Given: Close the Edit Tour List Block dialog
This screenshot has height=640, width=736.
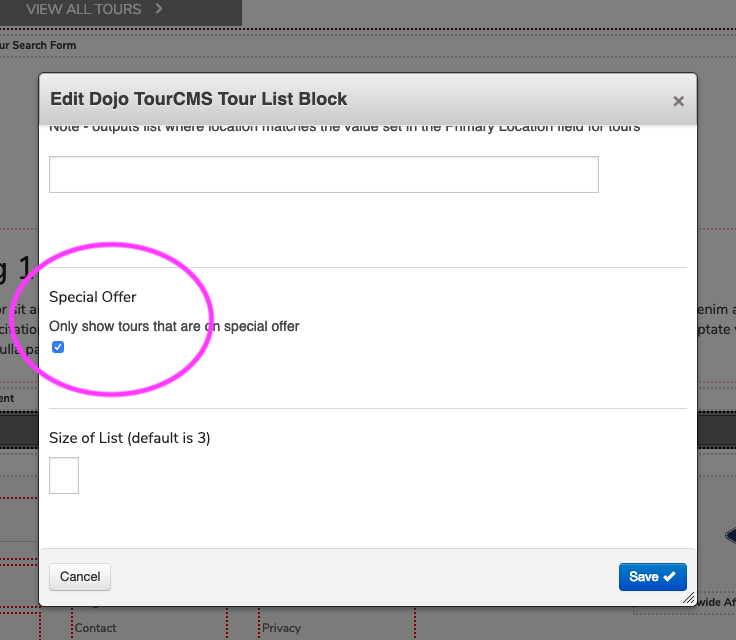Looking at the screenshot, I should point(678,101).
